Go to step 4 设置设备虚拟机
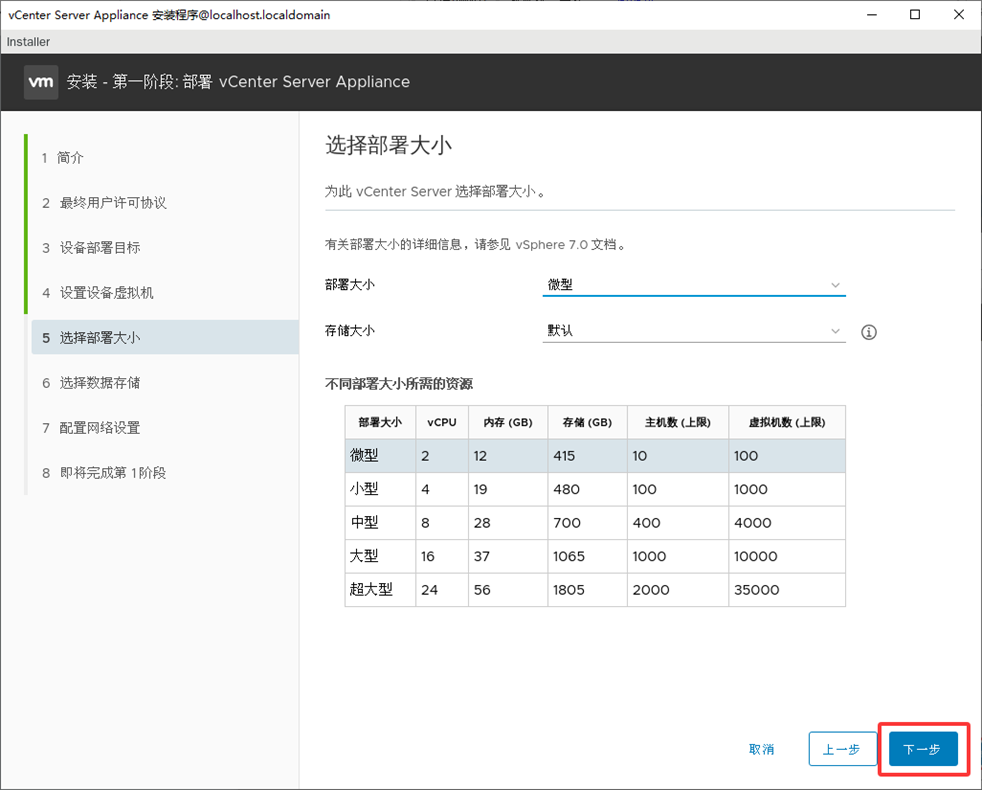 coord(106,293)
